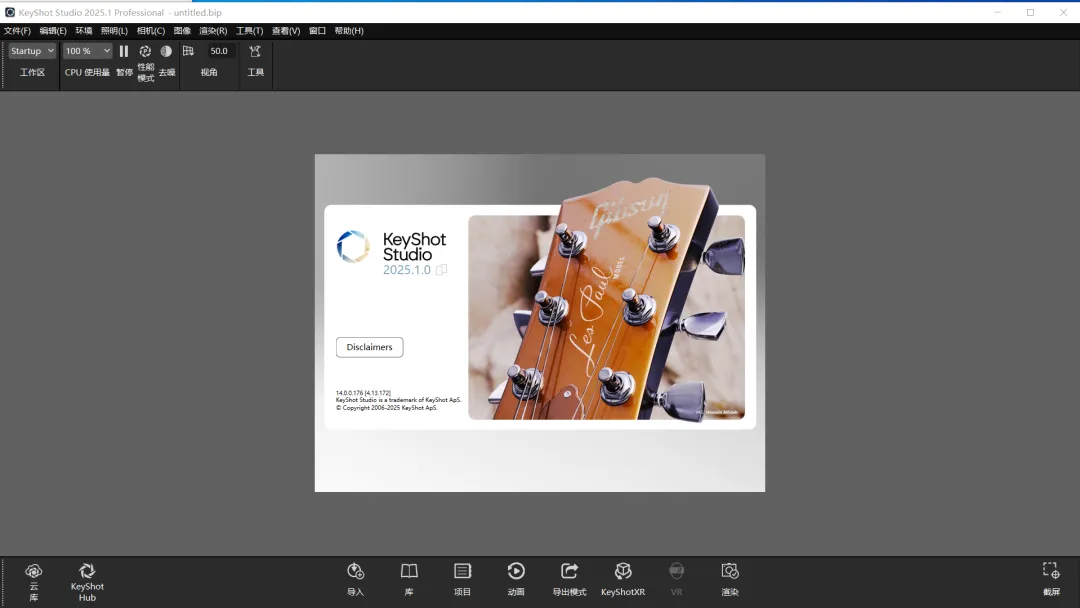
Task: Click the VR icon
Action: 676,571
